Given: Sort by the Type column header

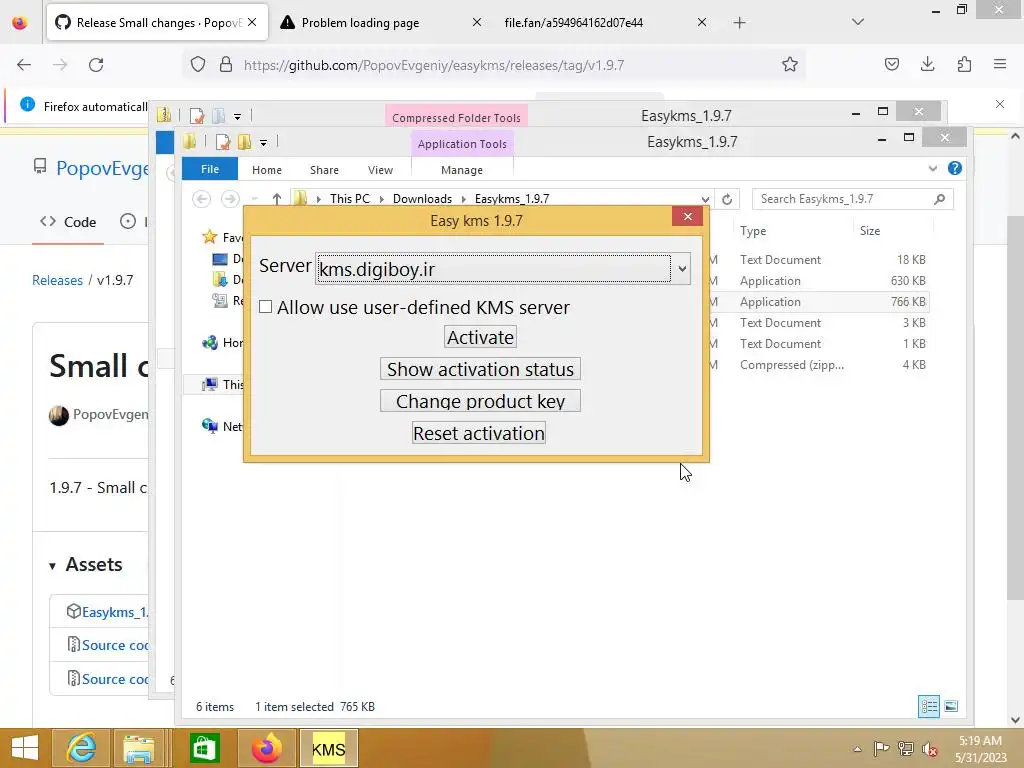Looking at the screenshot, I should pyautogui.click(x=753, y=231).
